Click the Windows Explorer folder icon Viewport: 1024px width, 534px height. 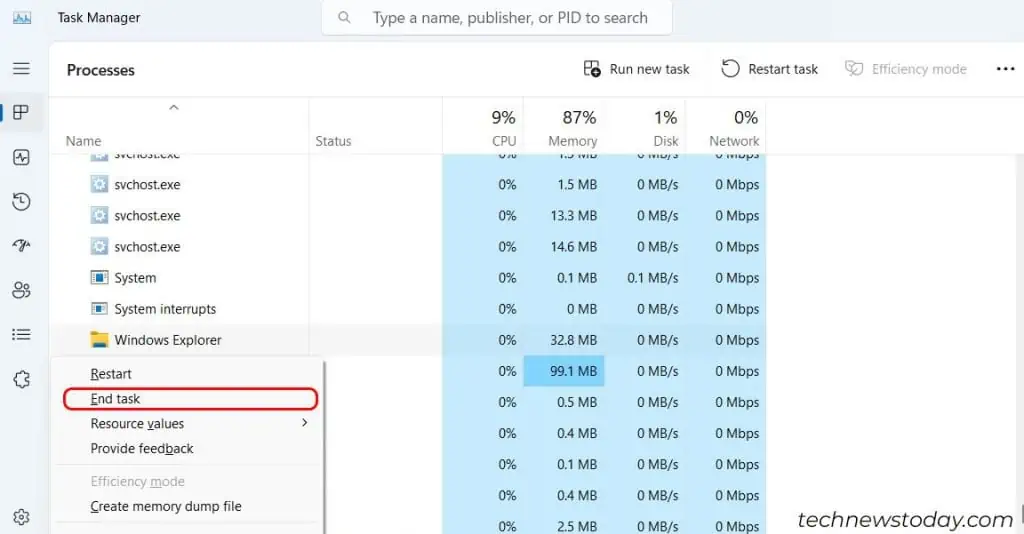point(99,339)
